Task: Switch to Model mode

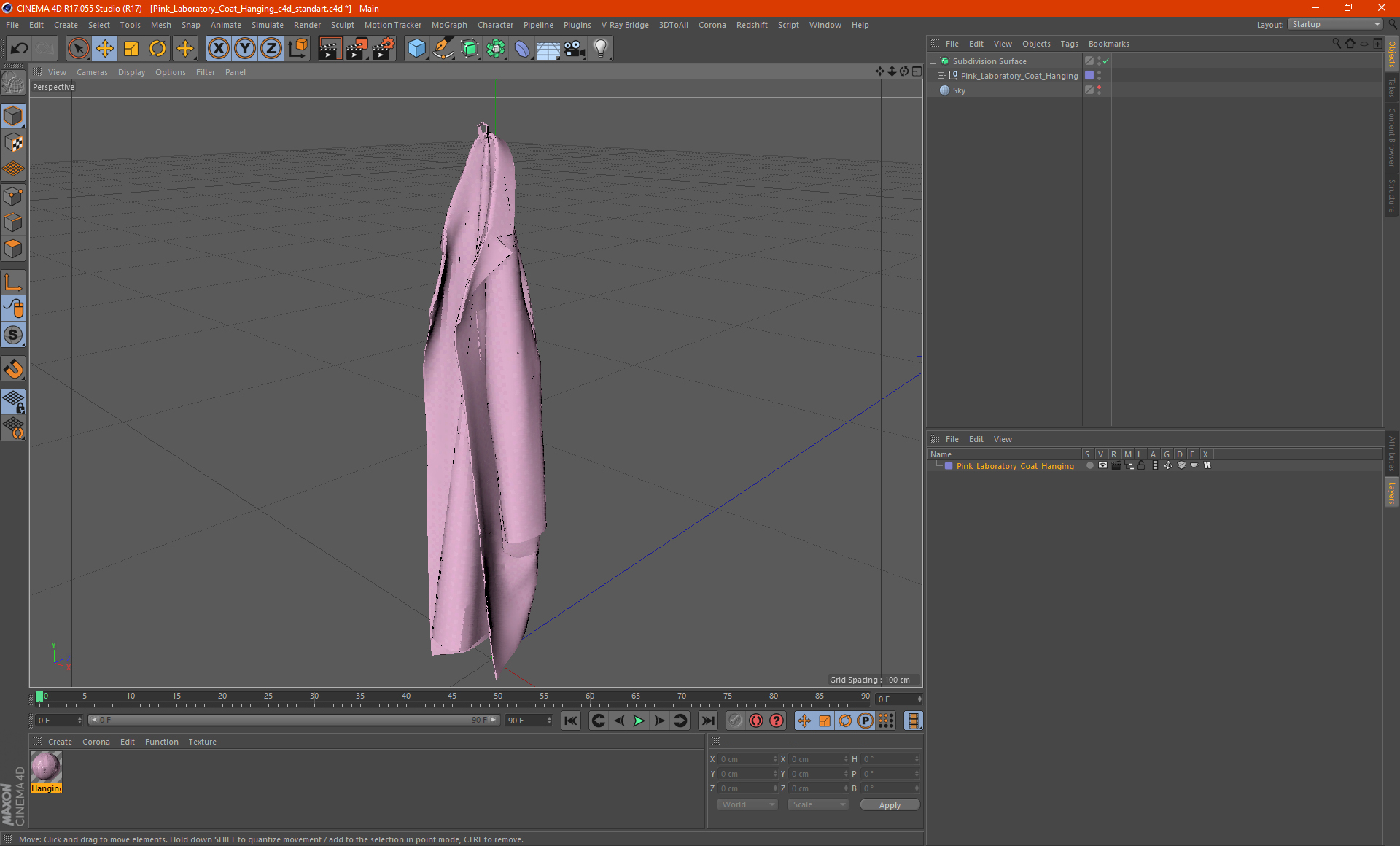Action: [x=13, y=117]
